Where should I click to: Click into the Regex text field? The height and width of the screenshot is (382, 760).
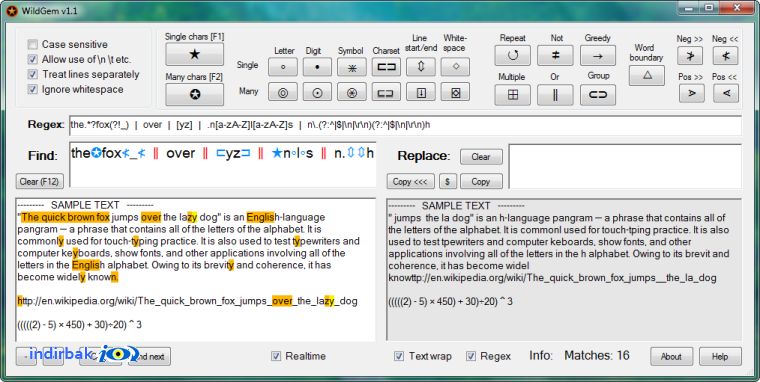pos(405,125)
